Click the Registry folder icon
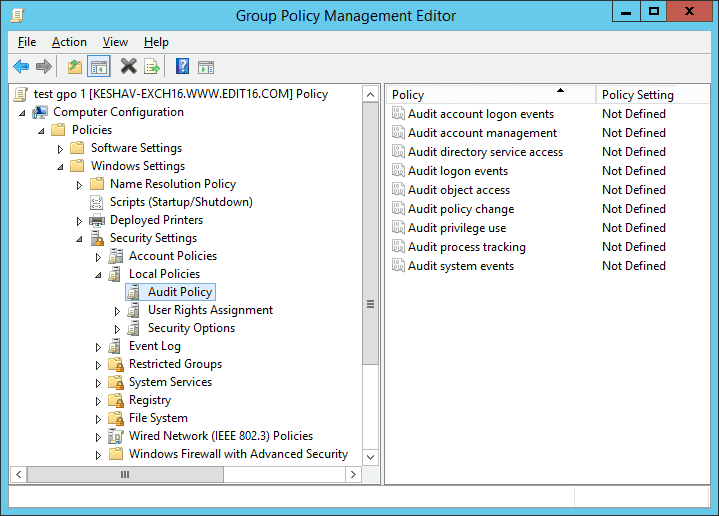The width and height of the screenshot is (719, 516). coord(116,400)
